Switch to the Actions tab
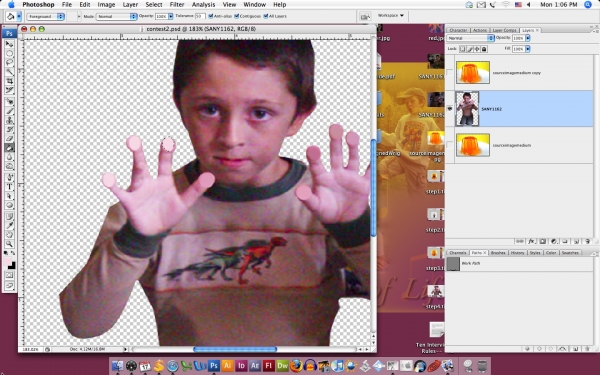This screenshot has width=600, height=375. pos(480,30)
